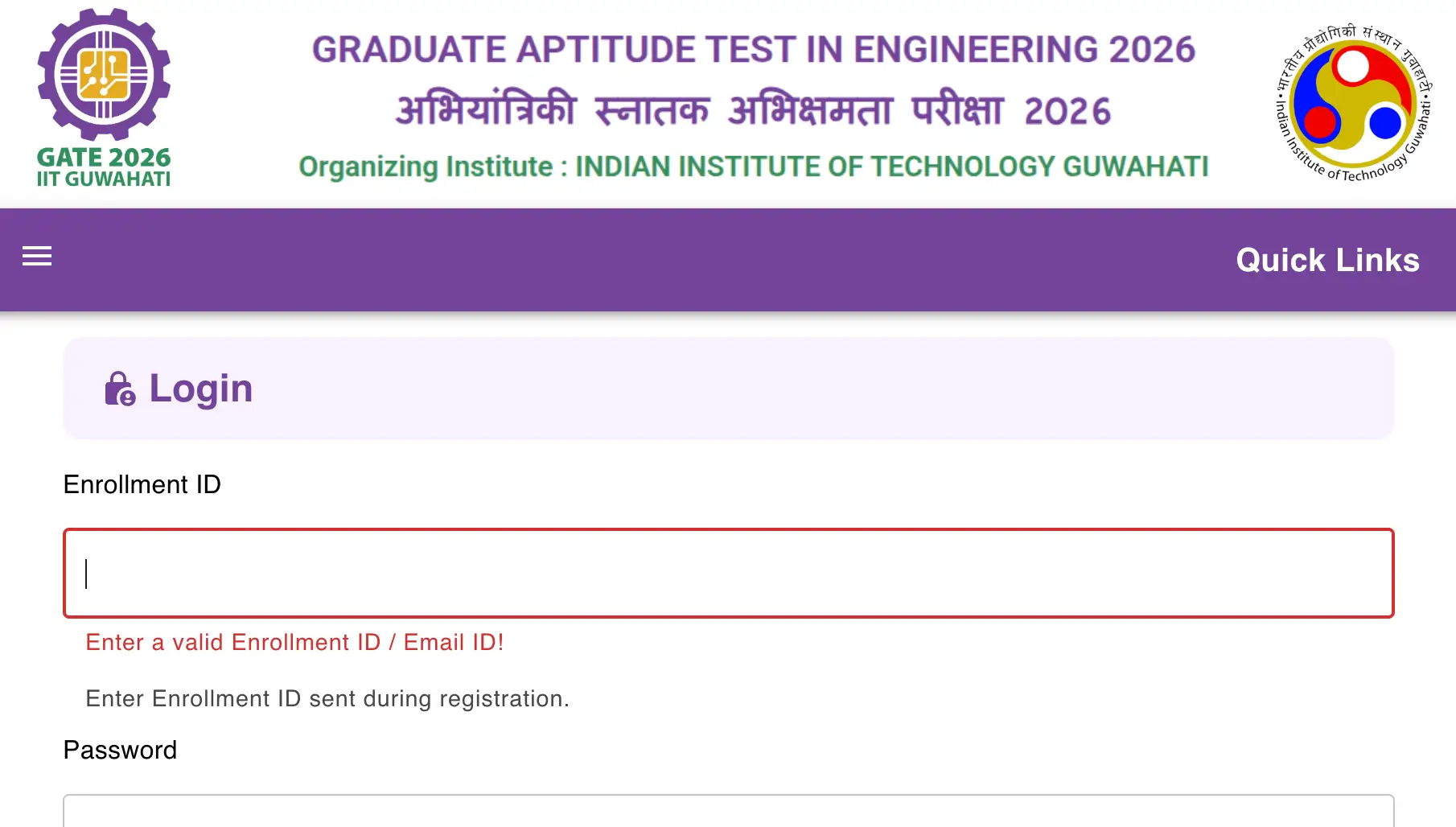Click the red validation error message

294,642
